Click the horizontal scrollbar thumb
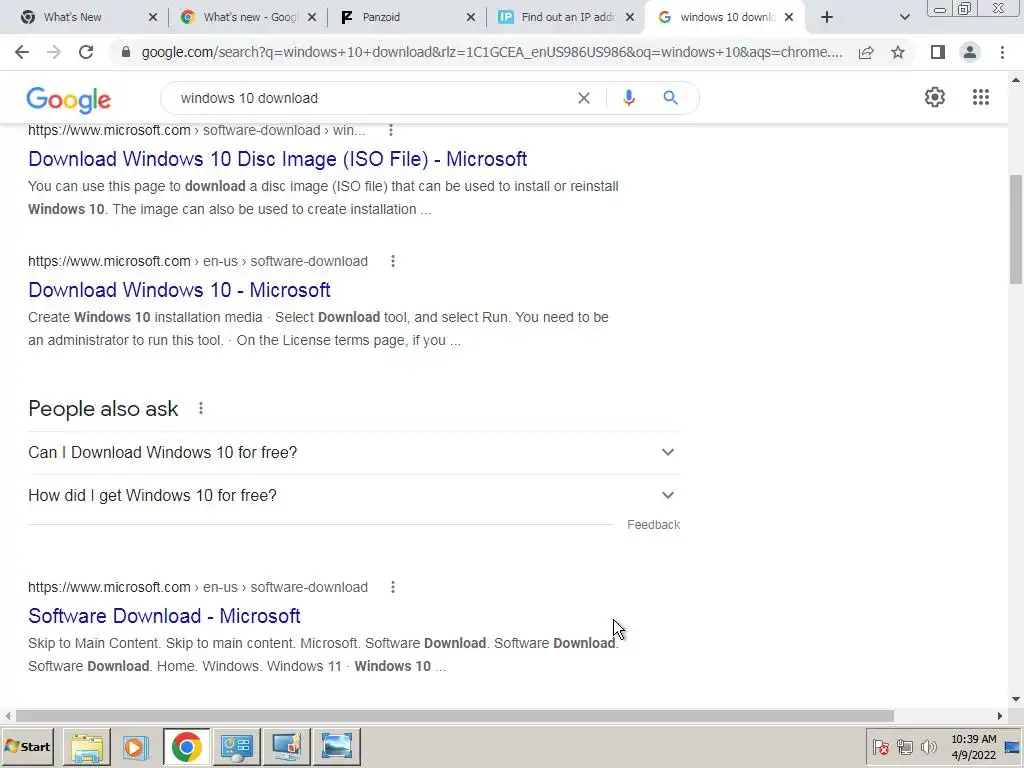Screen dimensions: 1024x768 coord(455,716)
